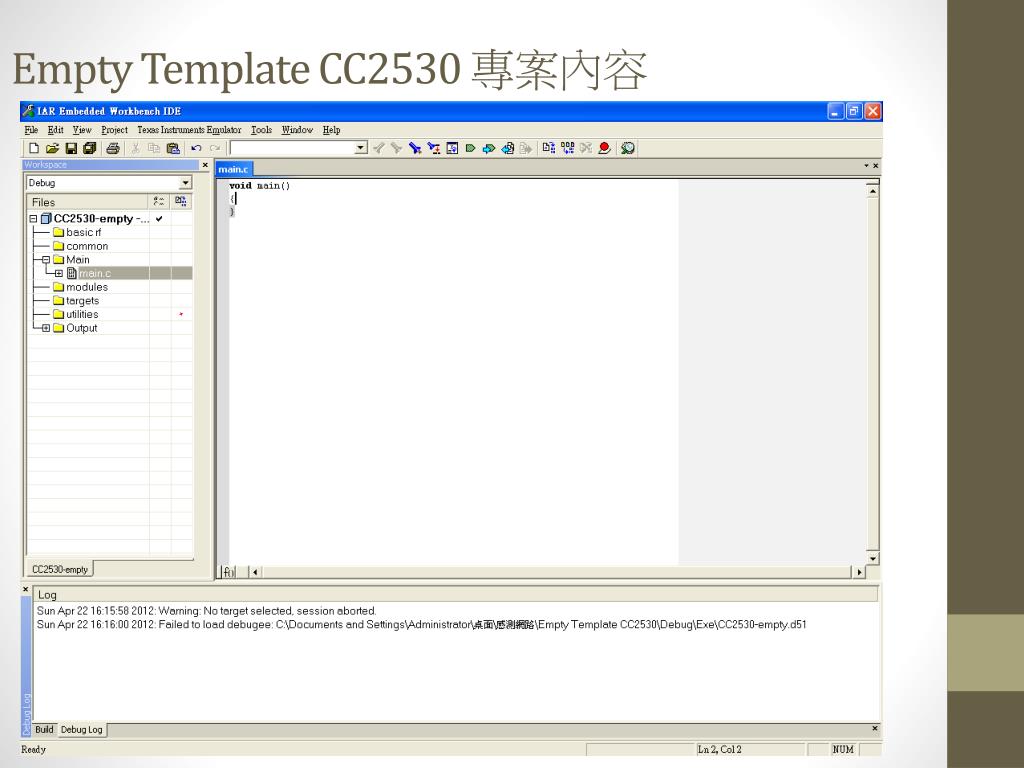Go to next bookmark with arrow icon
This screenshot has height=768, width=1024.
point(488,148)
